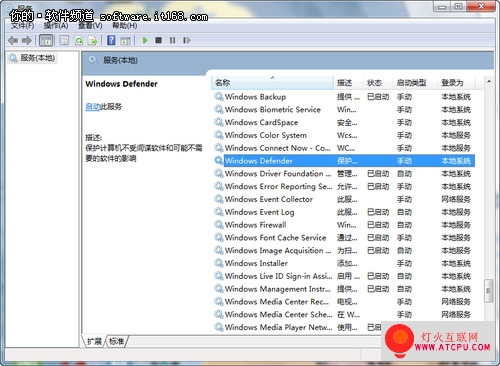The width and height of the screenshot is (500, 366).
Task: Click the gear icon of Windows Color System
Action: tap(219, 135)
